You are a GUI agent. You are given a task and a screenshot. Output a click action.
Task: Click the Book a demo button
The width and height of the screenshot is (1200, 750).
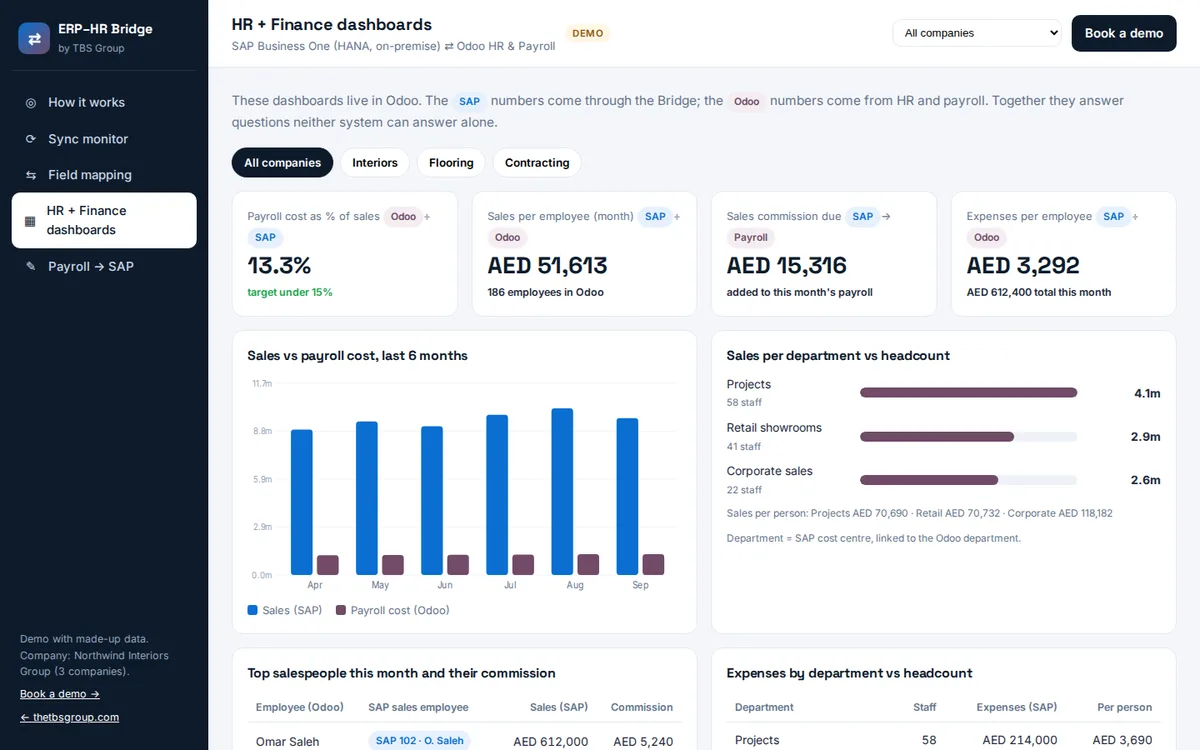click(1124, 33)
